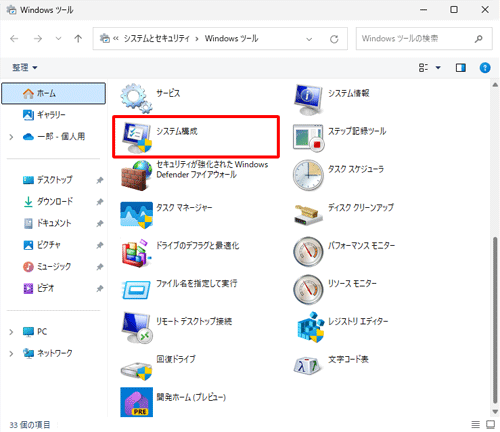This screenshot has height=432, width=500.
Task: Open ビデオ in quick access
Action: click(54, 288)
